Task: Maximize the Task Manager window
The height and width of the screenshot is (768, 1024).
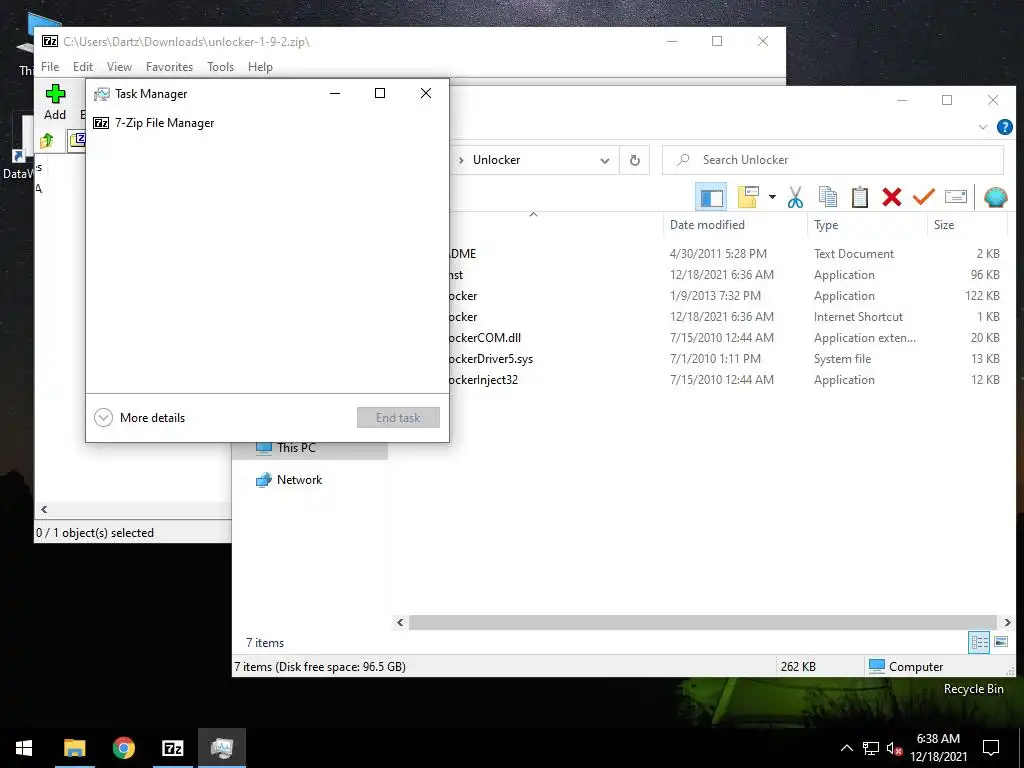Action: 379,93
